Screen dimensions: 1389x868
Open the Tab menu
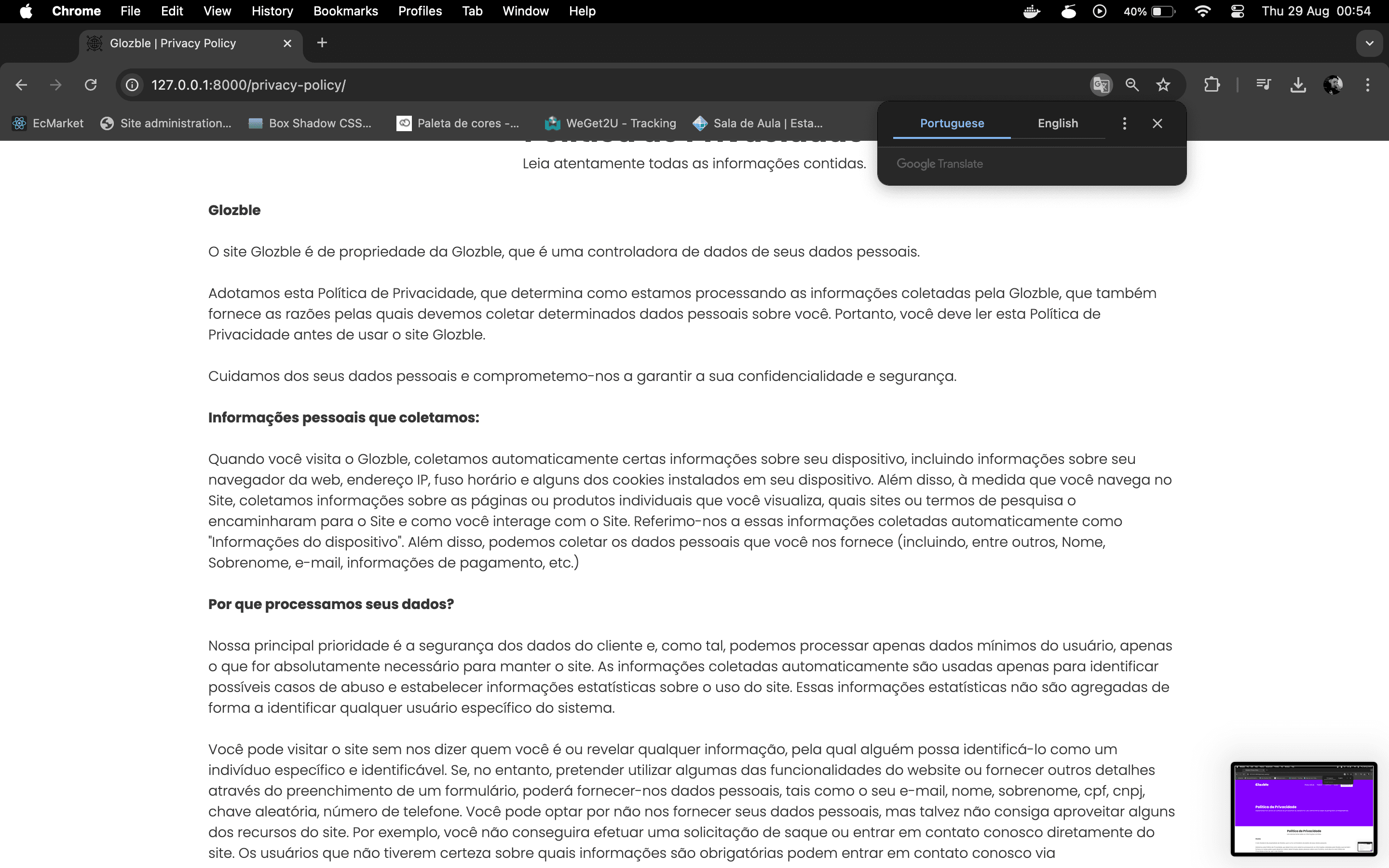(x=472, y=11)
